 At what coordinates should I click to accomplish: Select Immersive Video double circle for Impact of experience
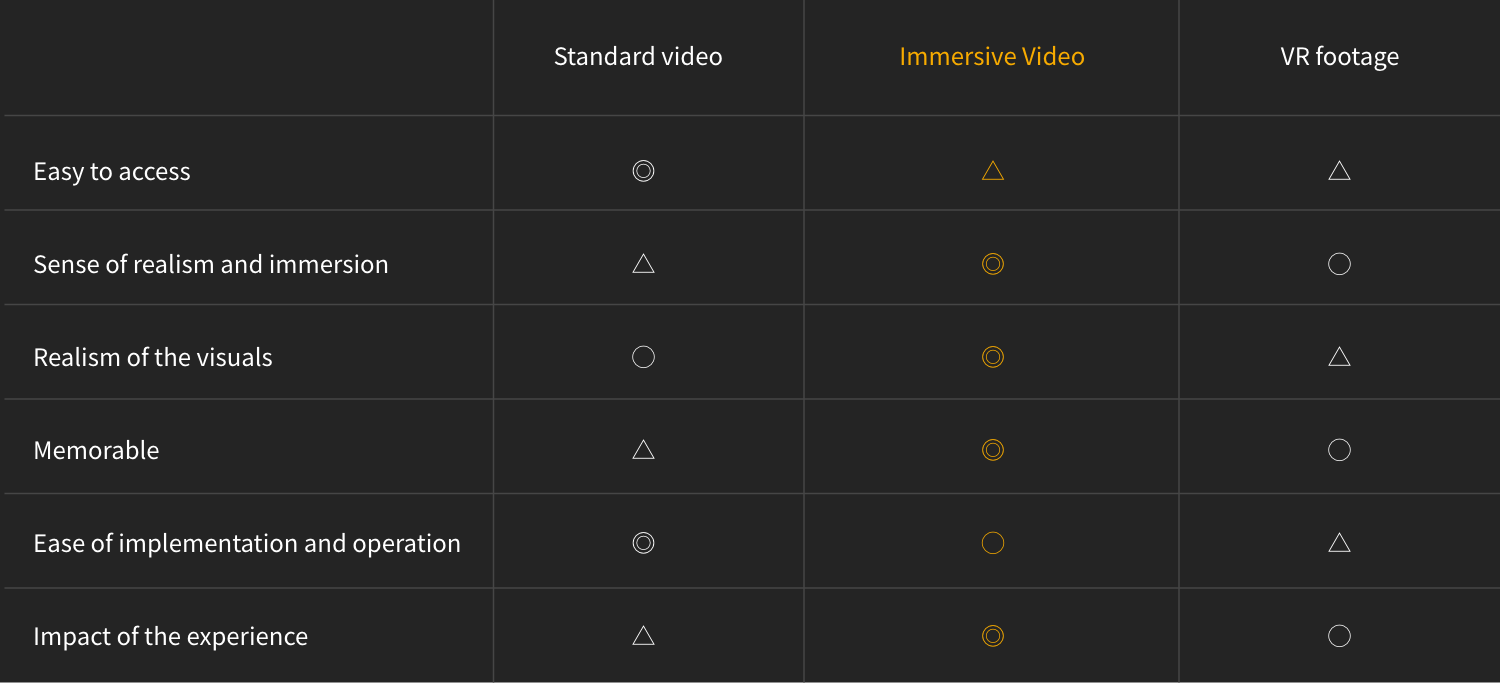click(x=992, y=636)
